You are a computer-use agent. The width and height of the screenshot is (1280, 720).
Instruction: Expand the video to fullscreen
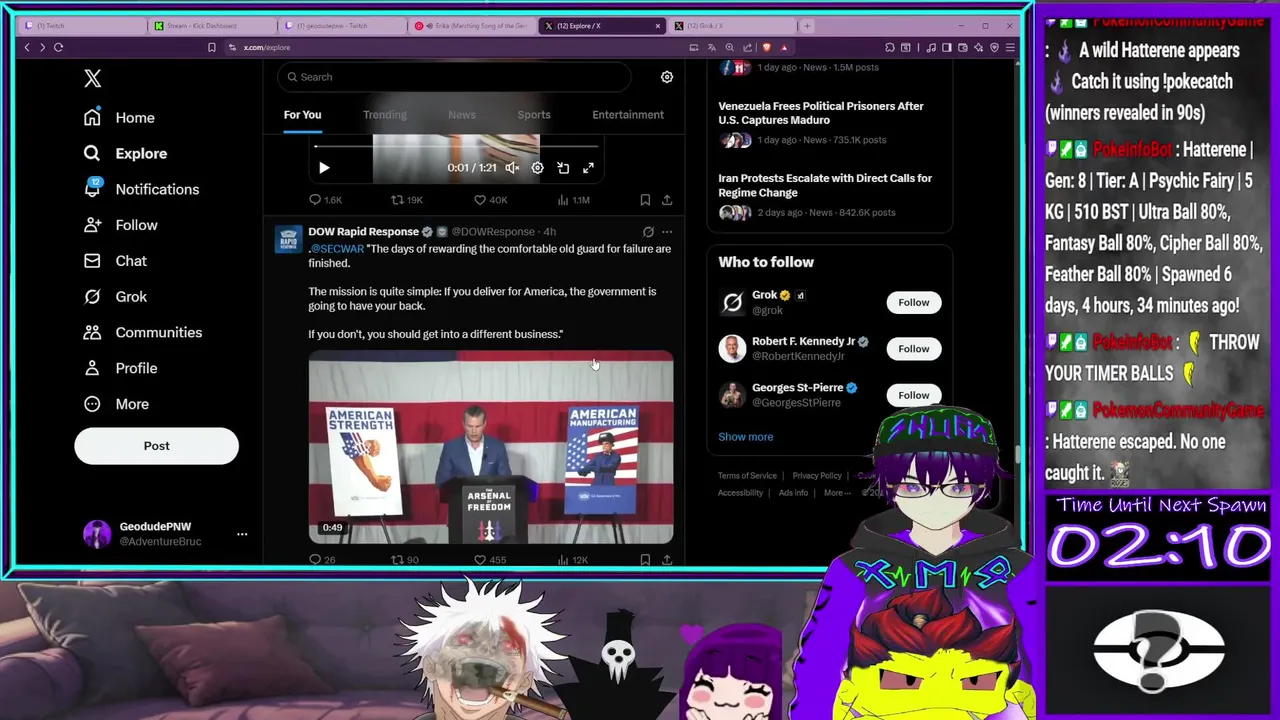588,168
